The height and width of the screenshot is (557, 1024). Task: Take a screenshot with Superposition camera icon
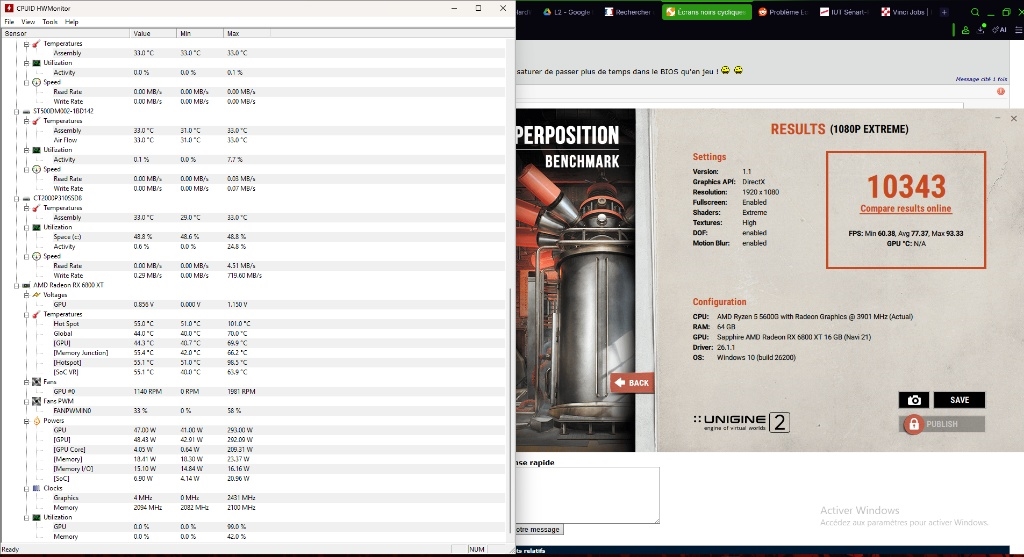(914, 400)
